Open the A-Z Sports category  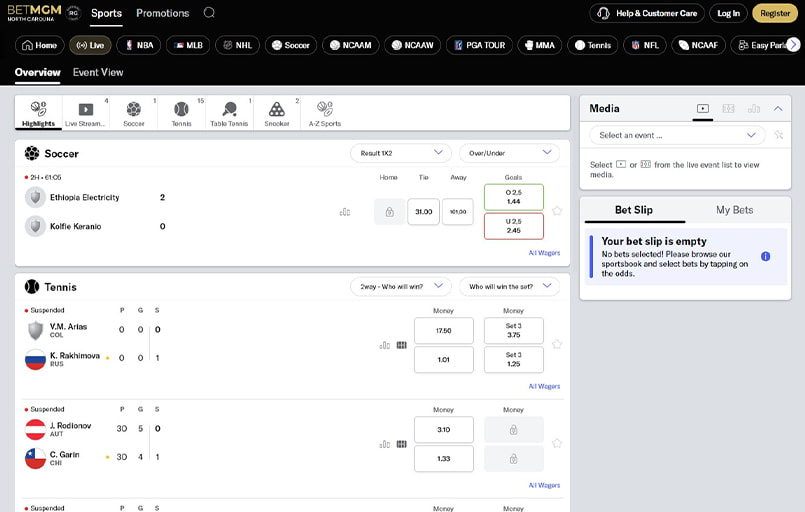[324, 113]
